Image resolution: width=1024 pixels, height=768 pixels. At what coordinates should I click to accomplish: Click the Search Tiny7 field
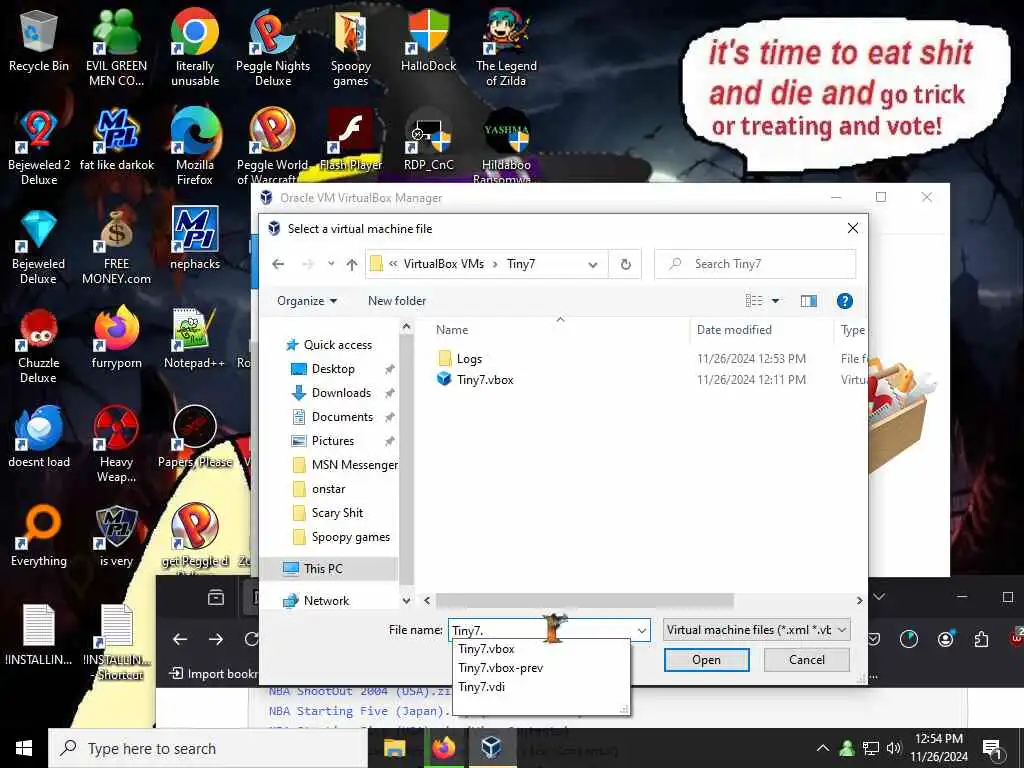(755, 264)
